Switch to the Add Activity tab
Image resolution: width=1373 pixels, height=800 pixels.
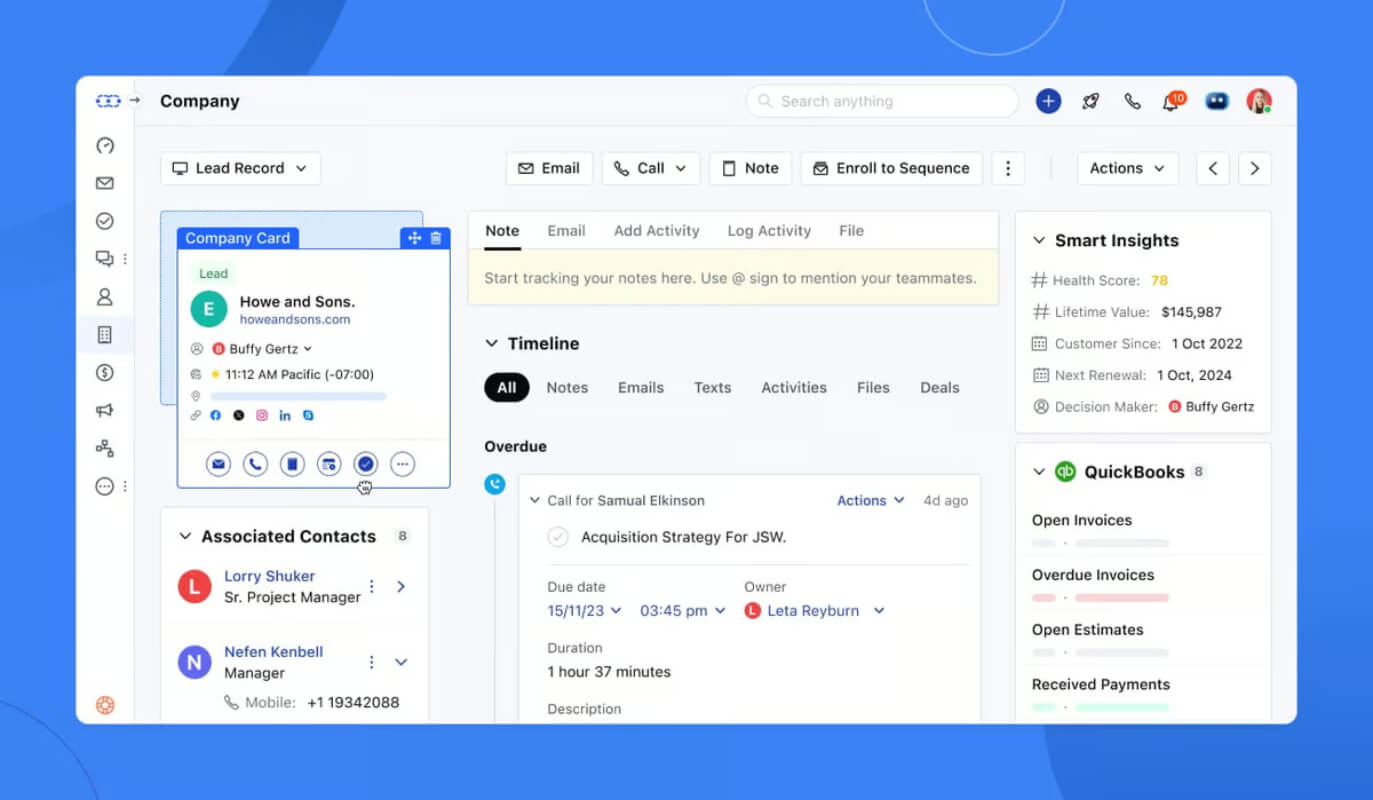click(x=657, y=230)
